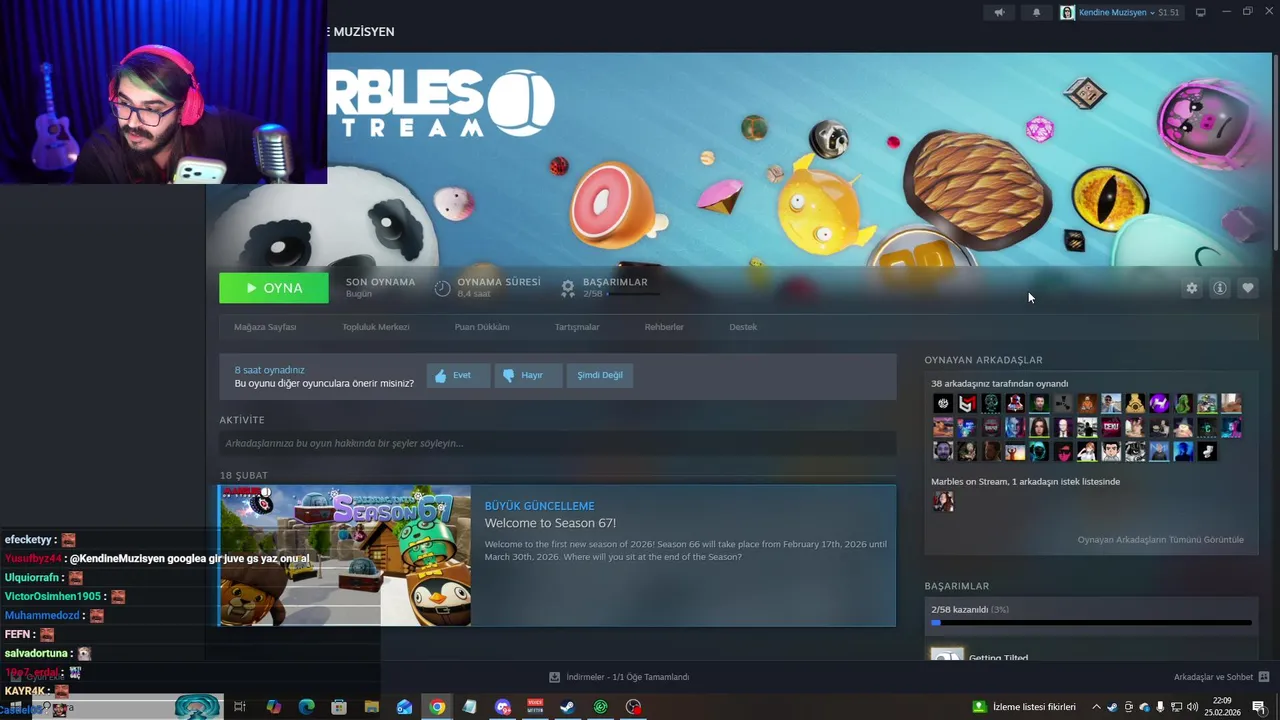Open Microsoft Store in taskbar

(339, 707)
